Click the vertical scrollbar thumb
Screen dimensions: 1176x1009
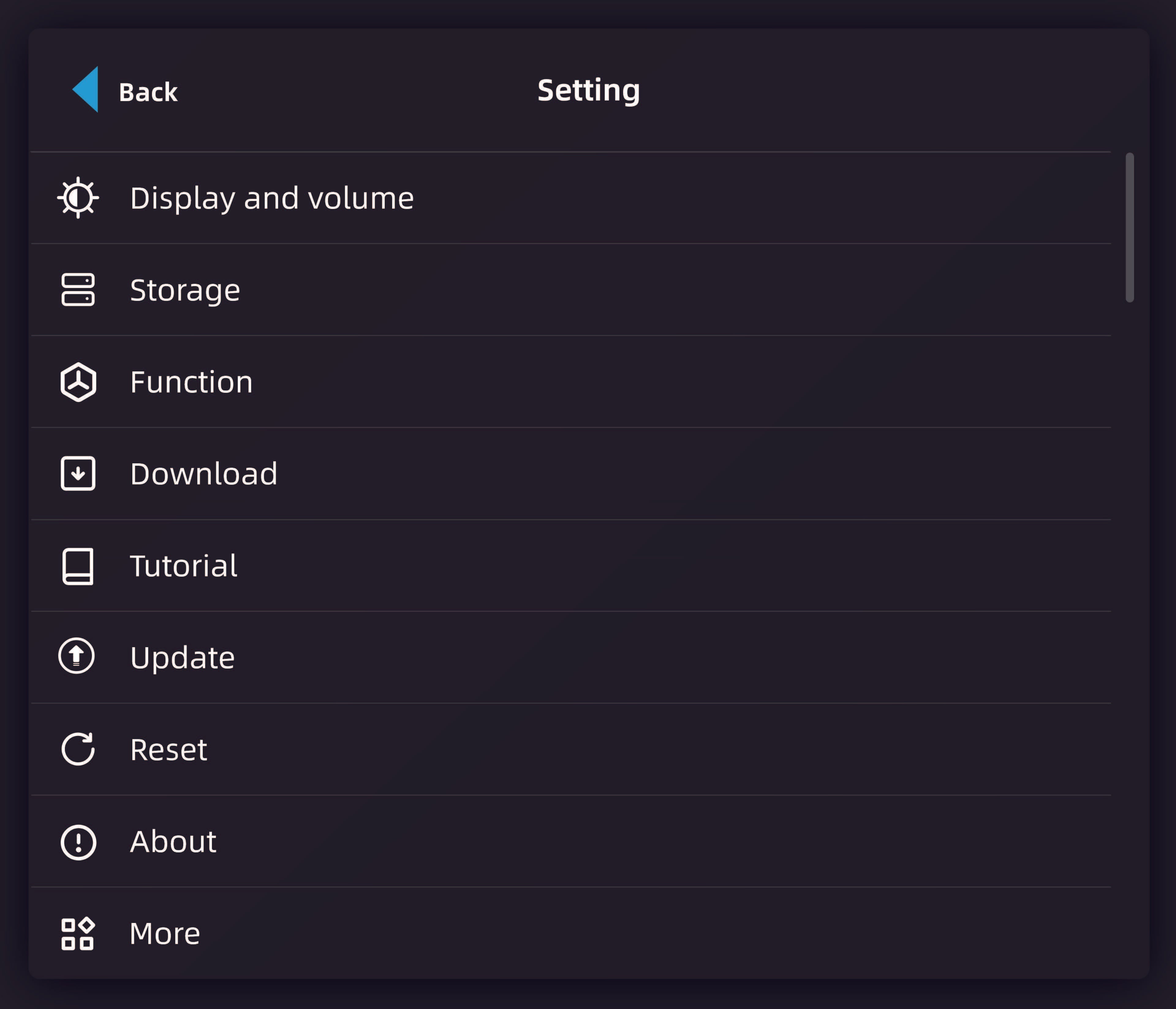(1129, 227)
